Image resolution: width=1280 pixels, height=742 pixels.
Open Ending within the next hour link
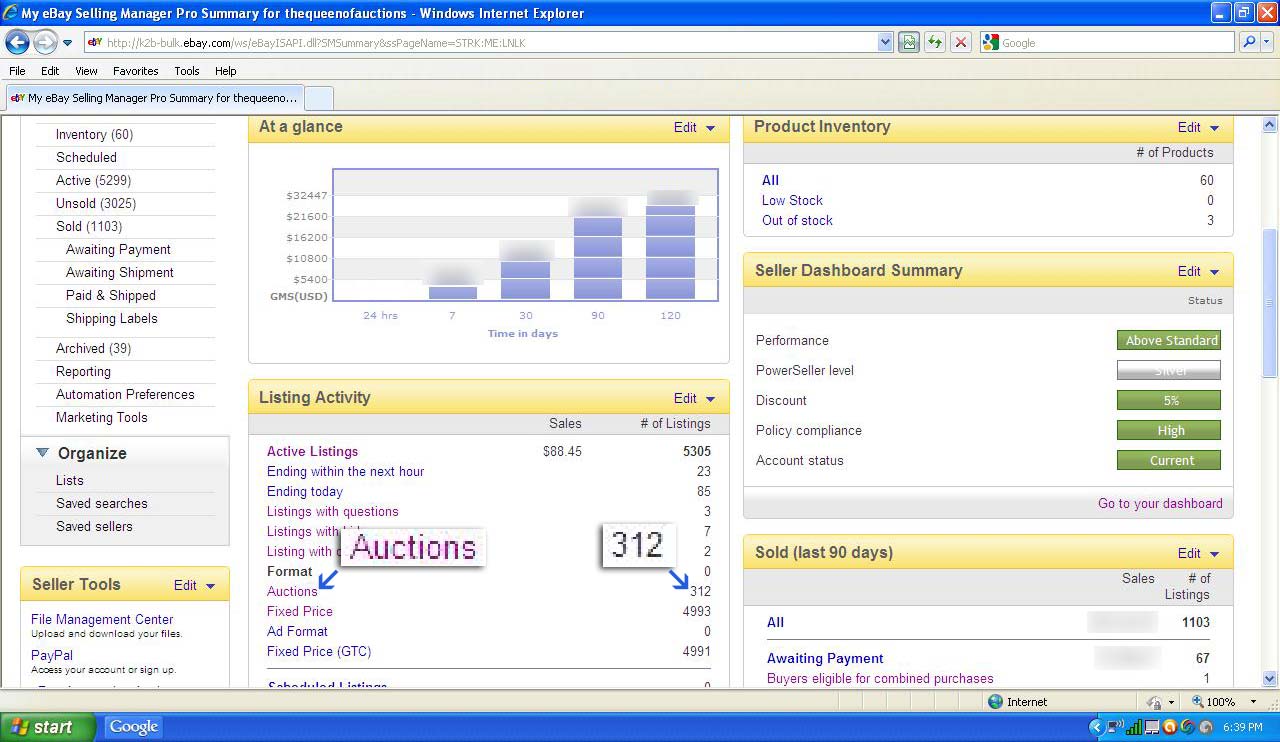tap(345, 471)
